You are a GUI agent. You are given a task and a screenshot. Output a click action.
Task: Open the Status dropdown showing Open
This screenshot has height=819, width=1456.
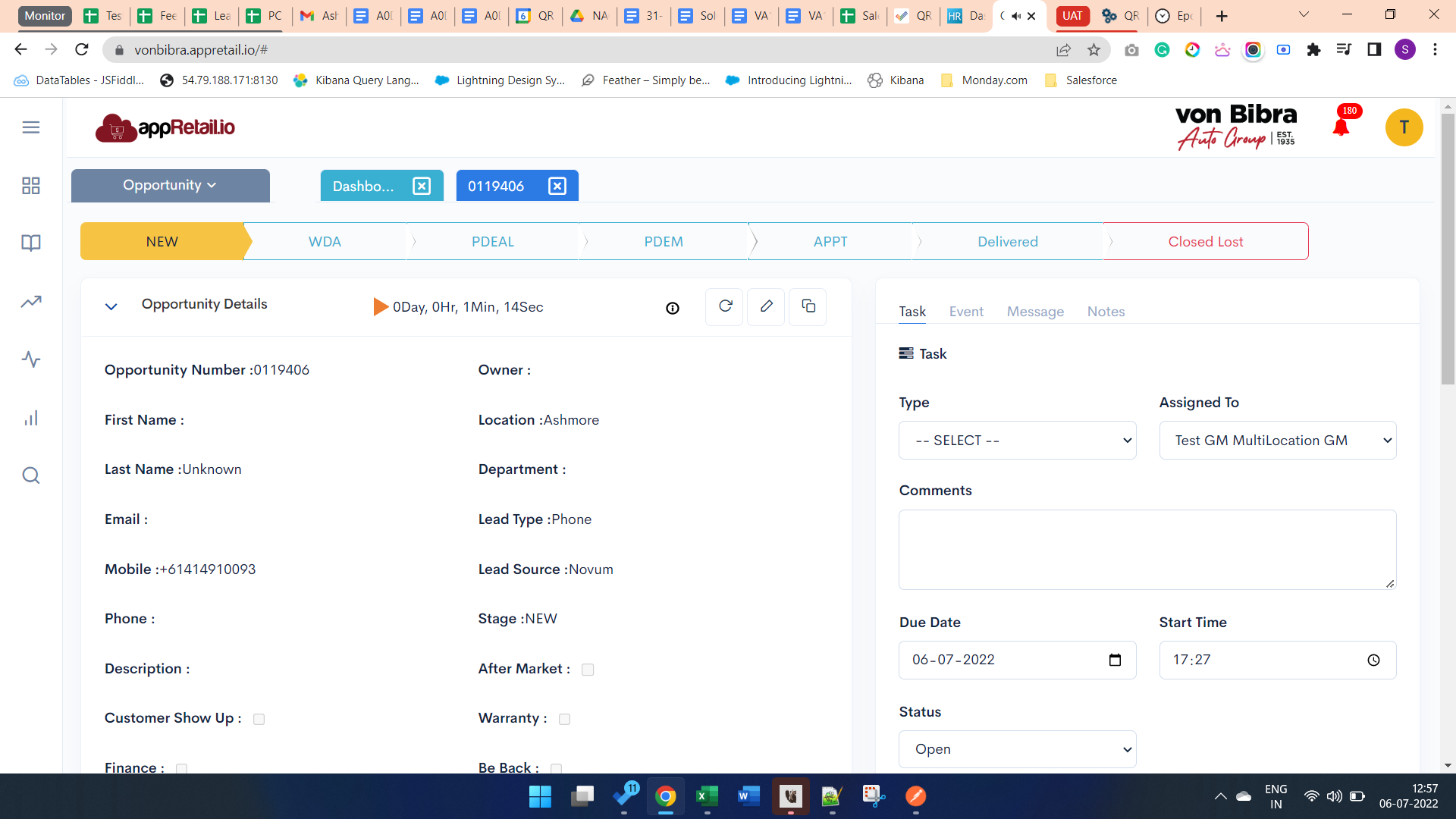1017,749
